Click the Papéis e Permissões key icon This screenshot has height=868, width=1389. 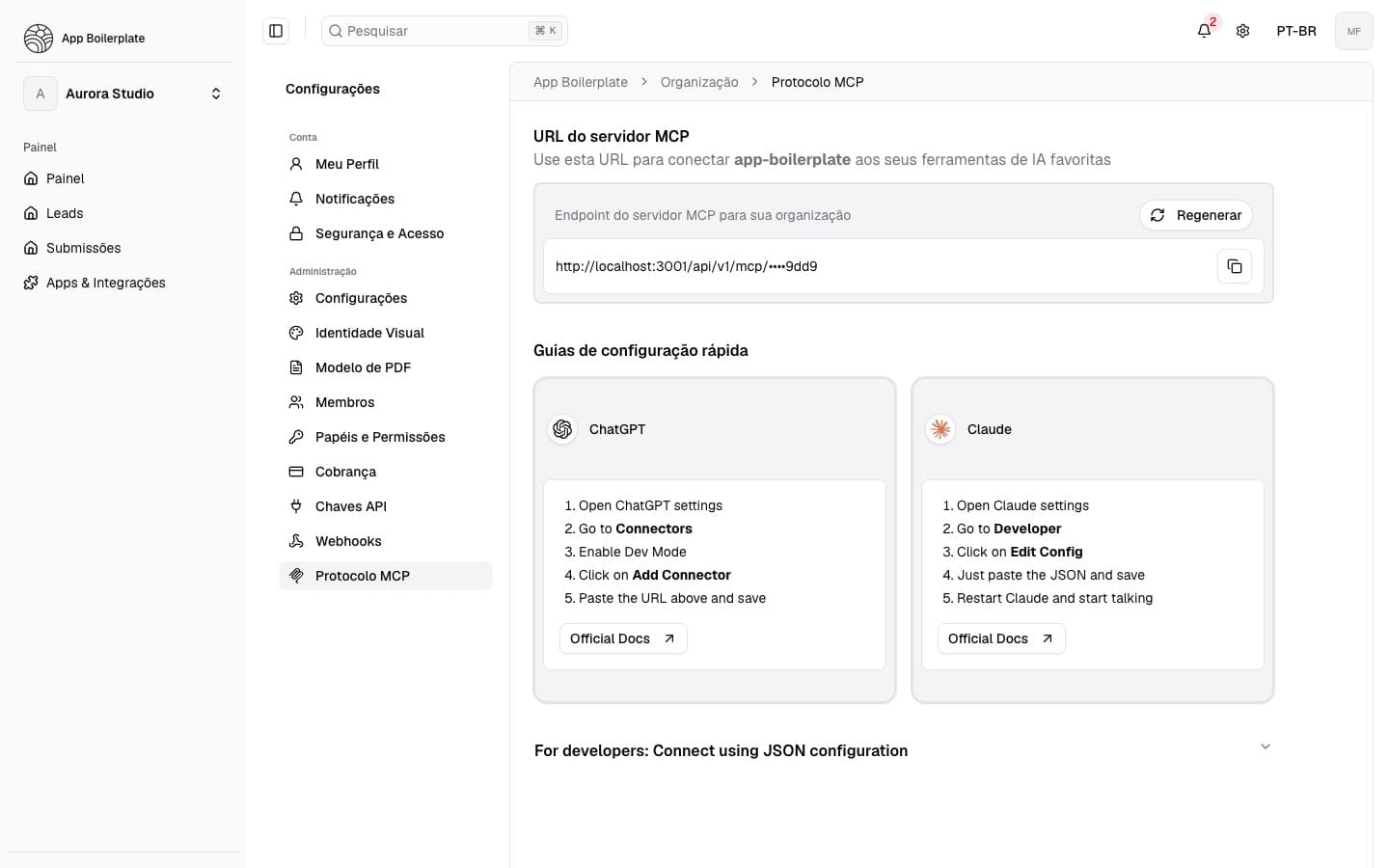296,437
